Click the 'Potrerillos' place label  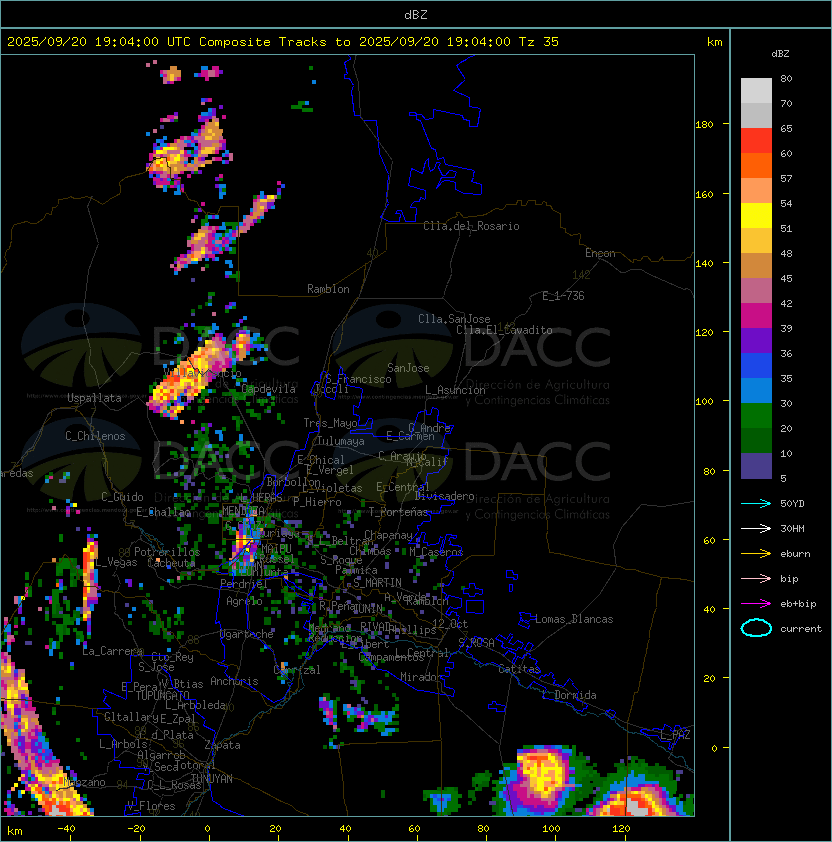[167, 552]
